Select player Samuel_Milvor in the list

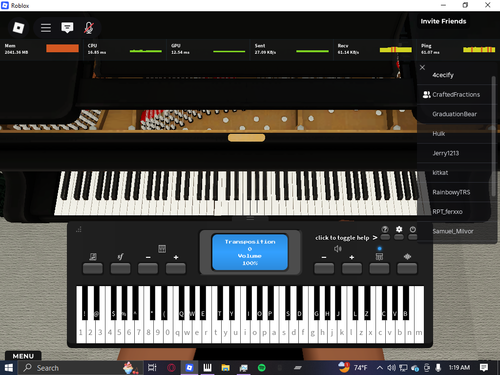coord(455,231)
